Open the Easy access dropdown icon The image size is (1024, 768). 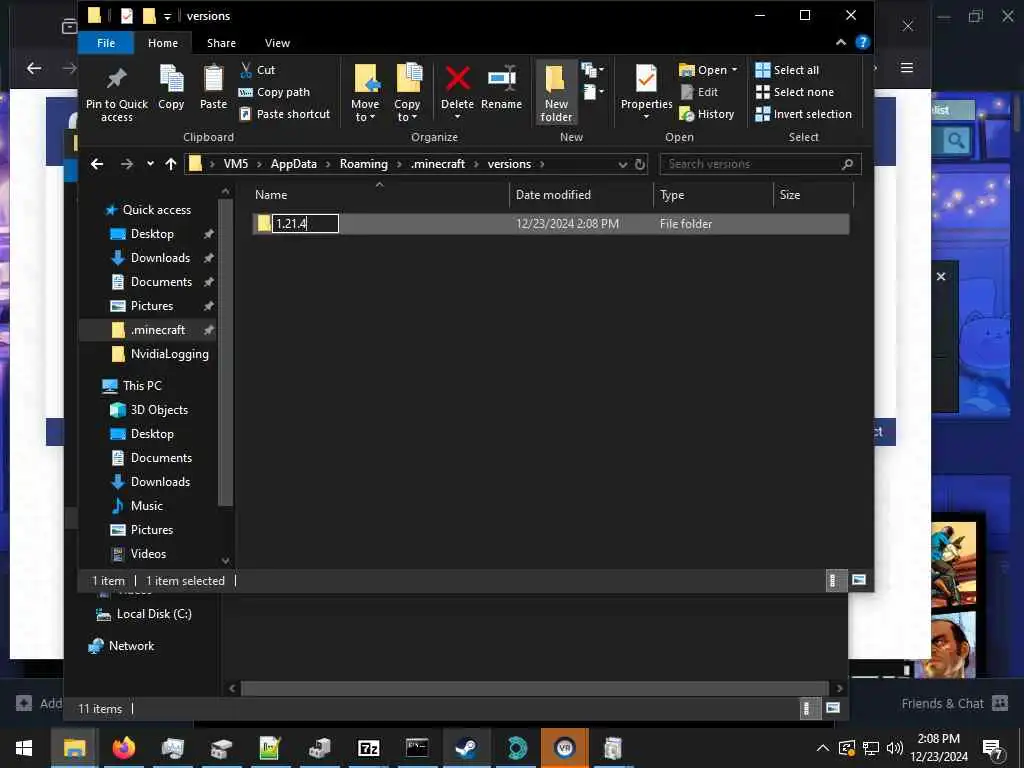tap(592, 92)
